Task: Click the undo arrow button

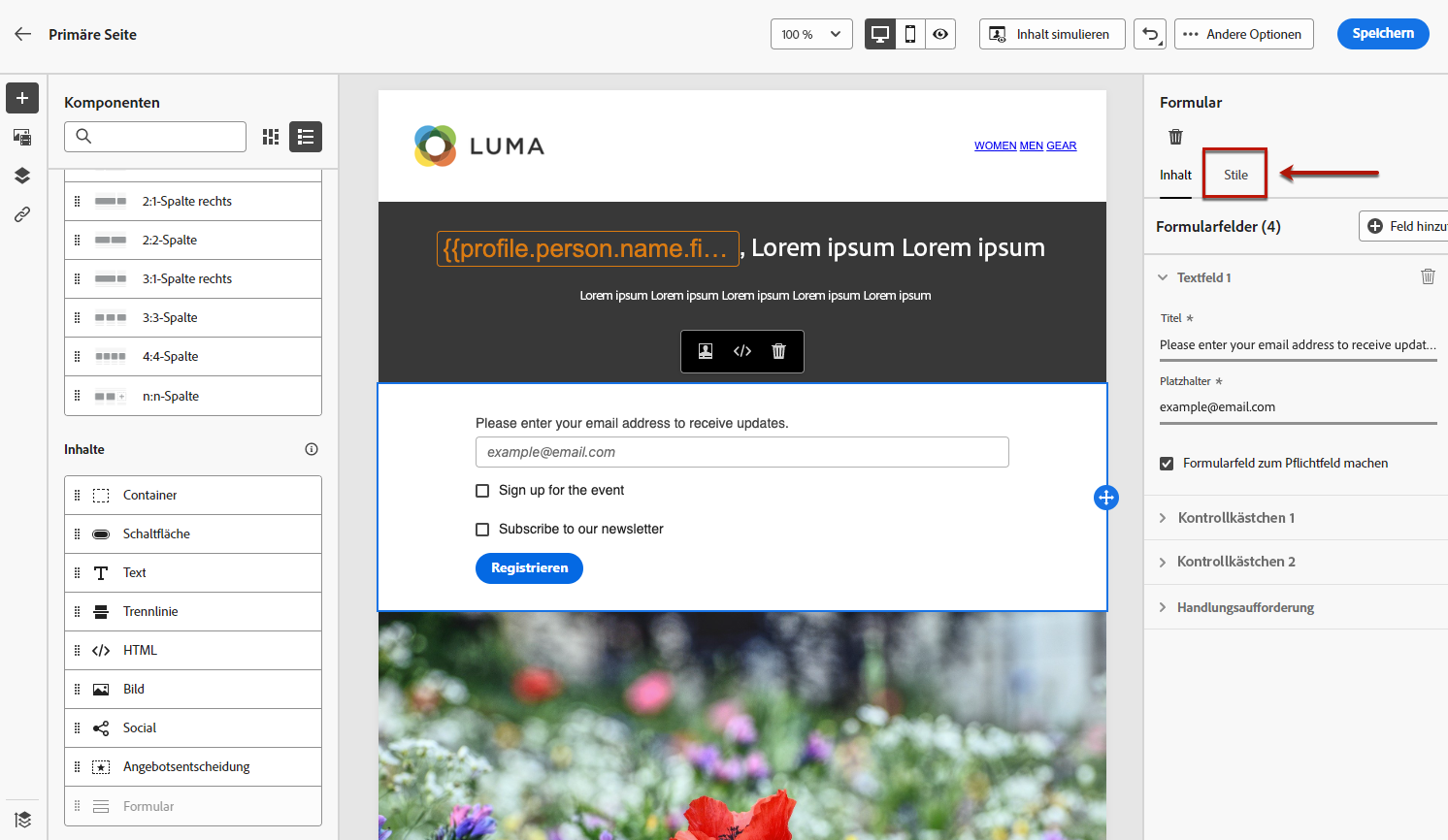Action: (x=1150, y=34)
